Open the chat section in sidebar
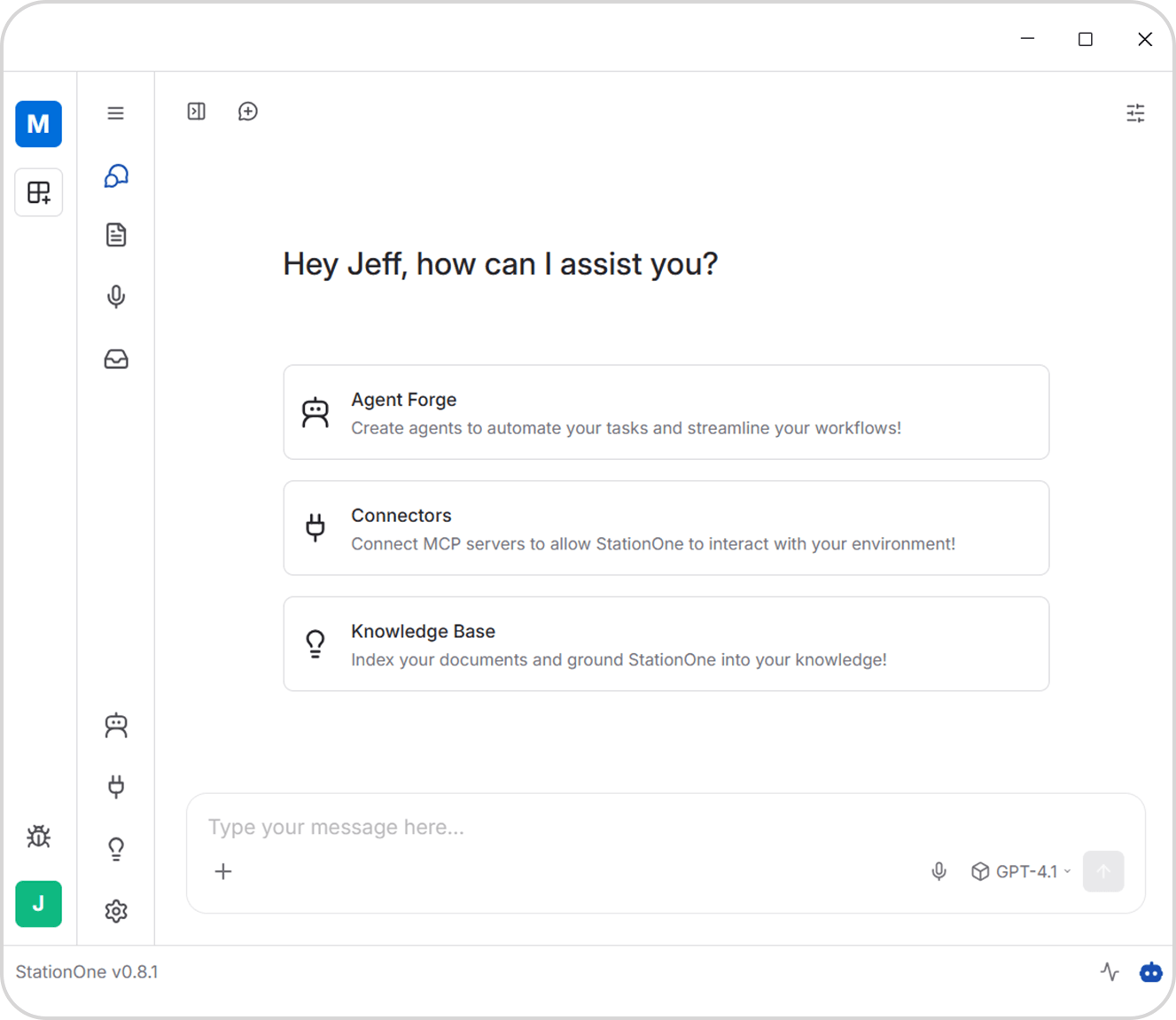The width and height of the screenshot is (1176, 1020). (116, 176)
